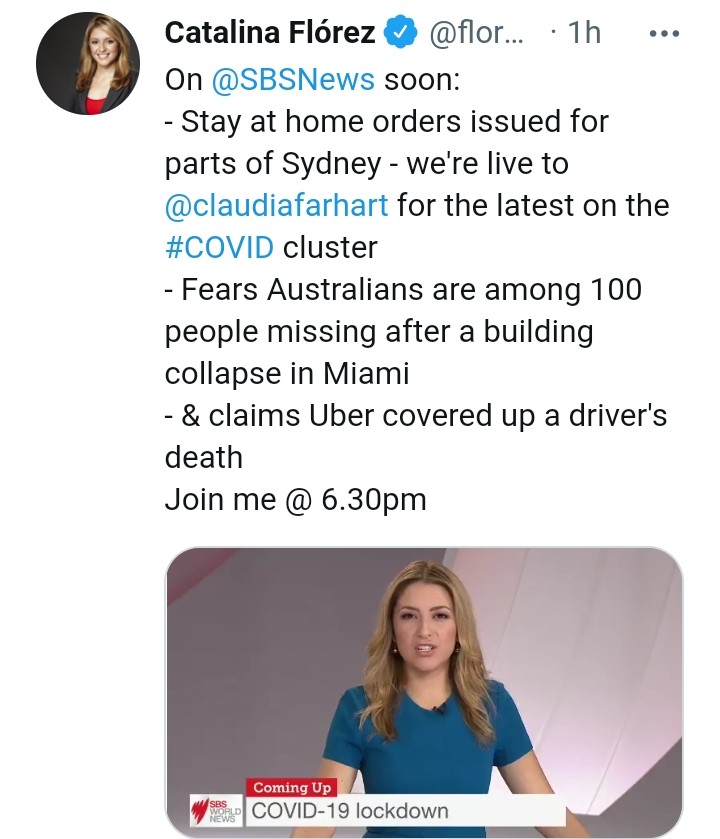Click the 'collapse in Miami' text line
The image size is (720, 839).
pos(287,373)
